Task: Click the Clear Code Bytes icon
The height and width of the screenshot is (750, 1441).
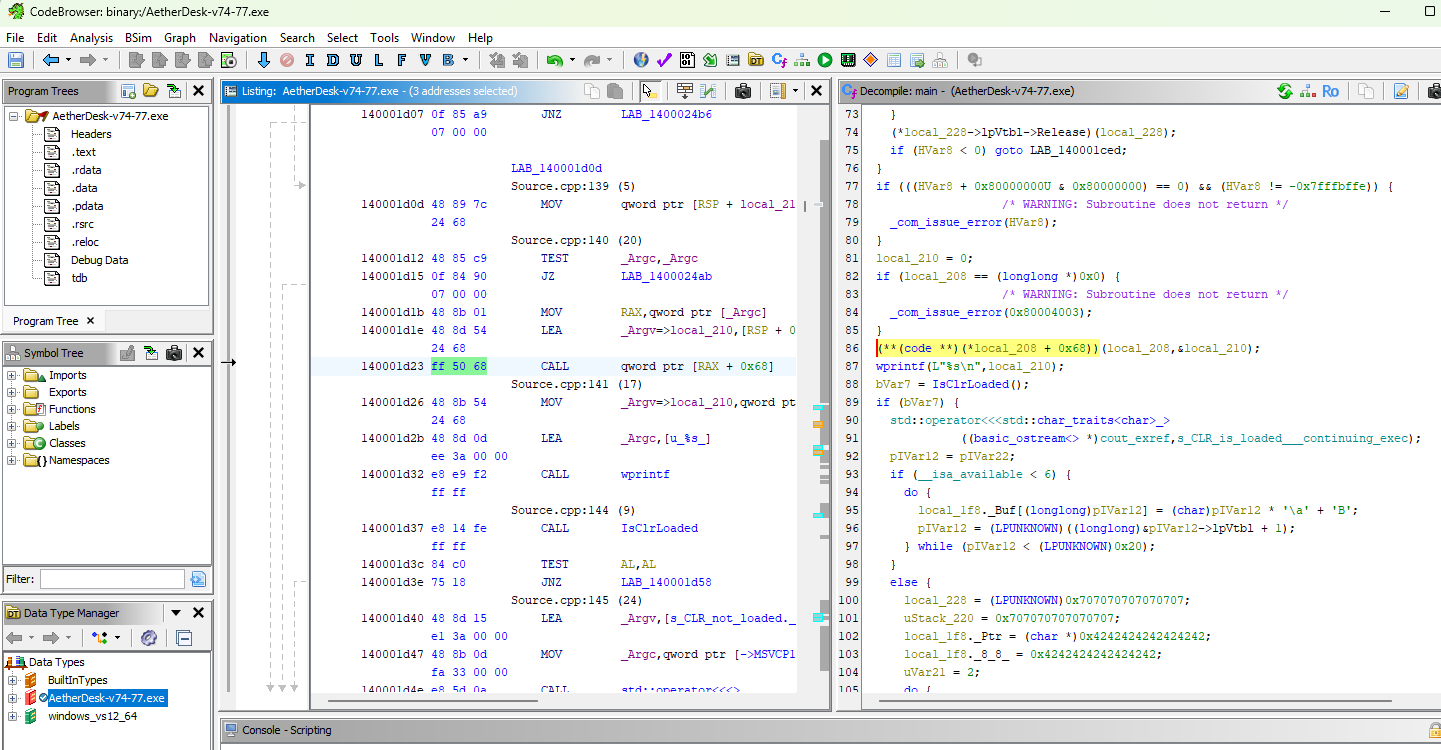Action: [x=287, y=59]
